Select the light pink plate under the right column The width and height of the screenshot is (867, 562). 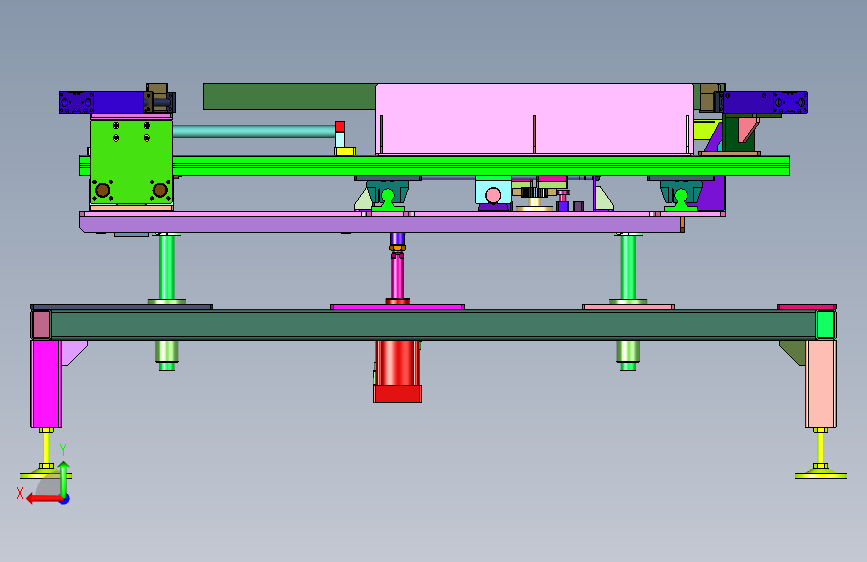point(628,307)
